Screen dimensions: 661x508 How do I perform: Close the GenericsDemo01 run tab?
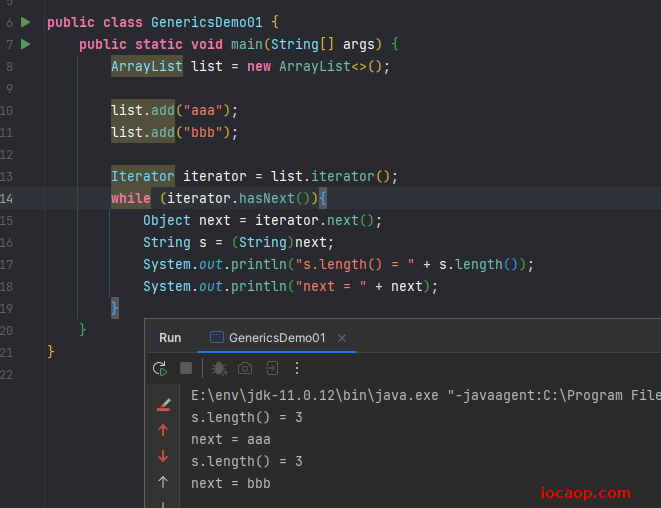(342, 338)
